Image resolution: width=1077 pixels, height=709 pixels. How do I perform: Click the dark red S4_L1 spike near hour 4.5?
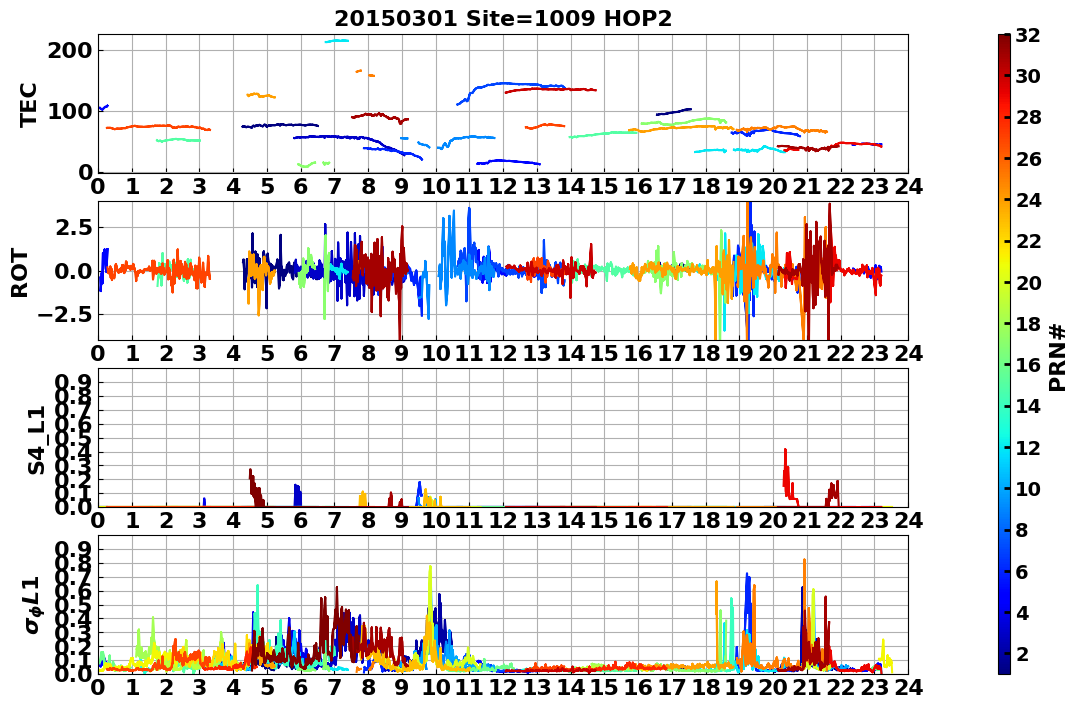pos(255,488)
